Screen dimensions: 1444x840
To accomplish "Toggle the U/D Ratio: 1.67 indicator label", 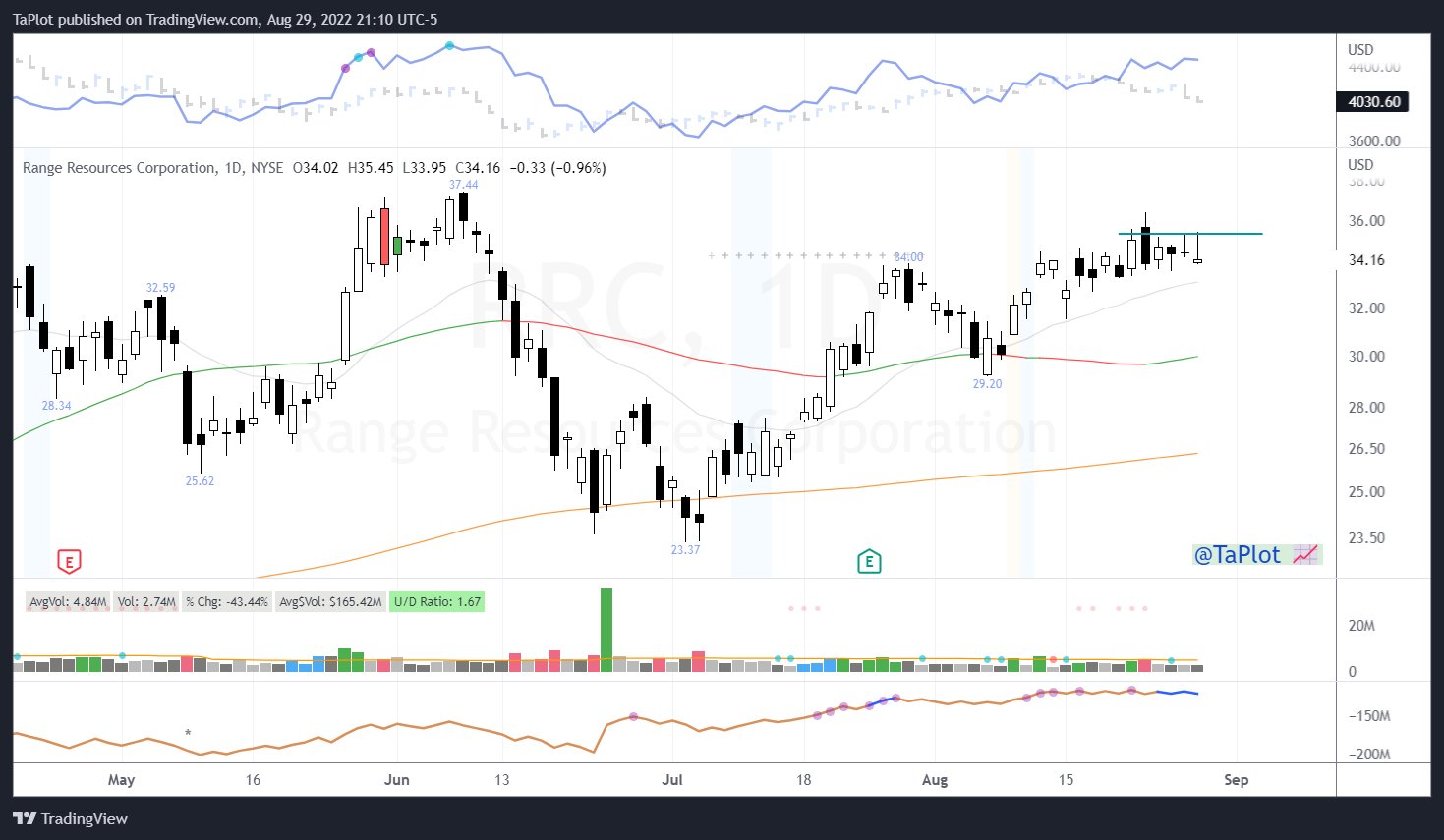I will [x=435, y=601].
